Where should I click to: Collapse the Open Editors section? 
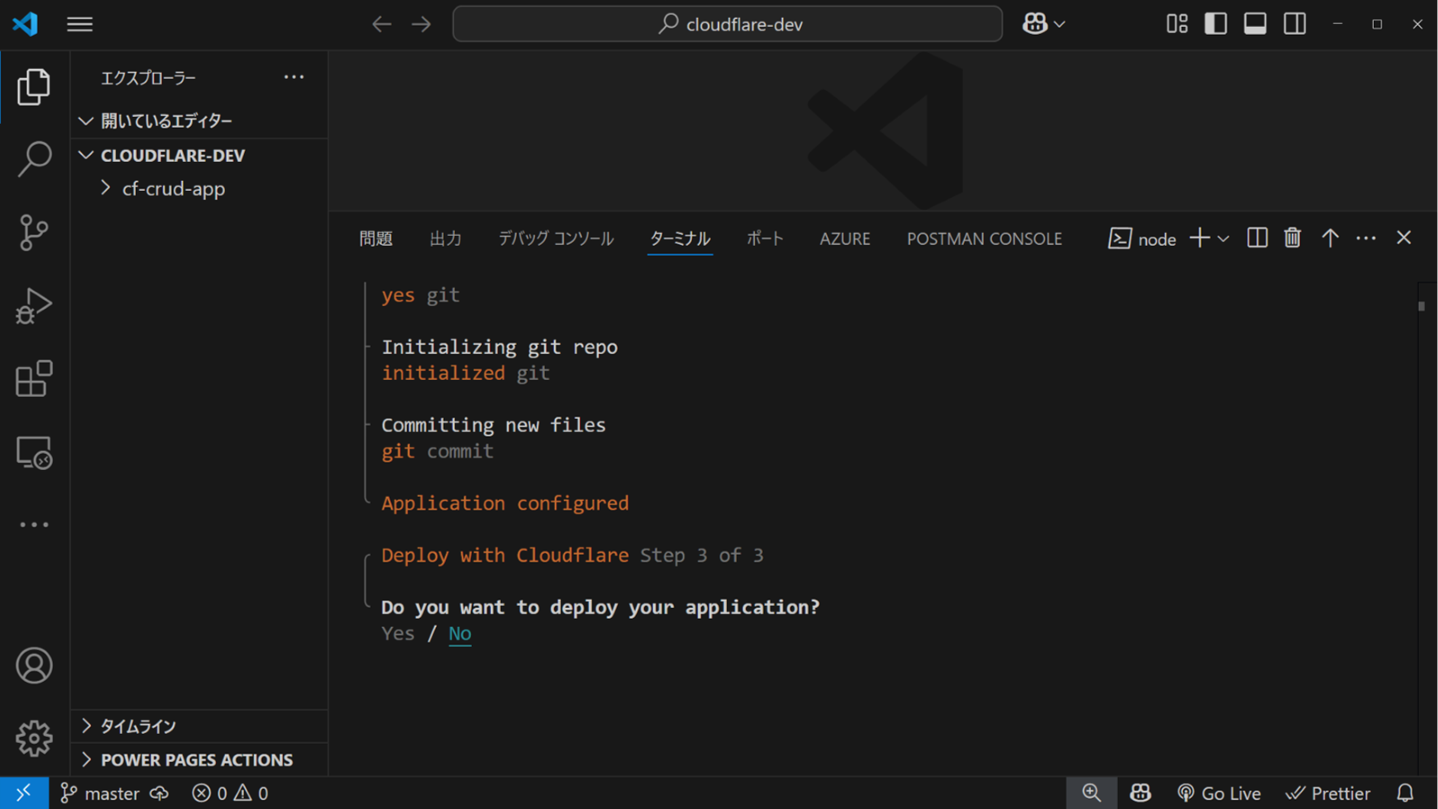pyautogui.click(x=199, y=121)
